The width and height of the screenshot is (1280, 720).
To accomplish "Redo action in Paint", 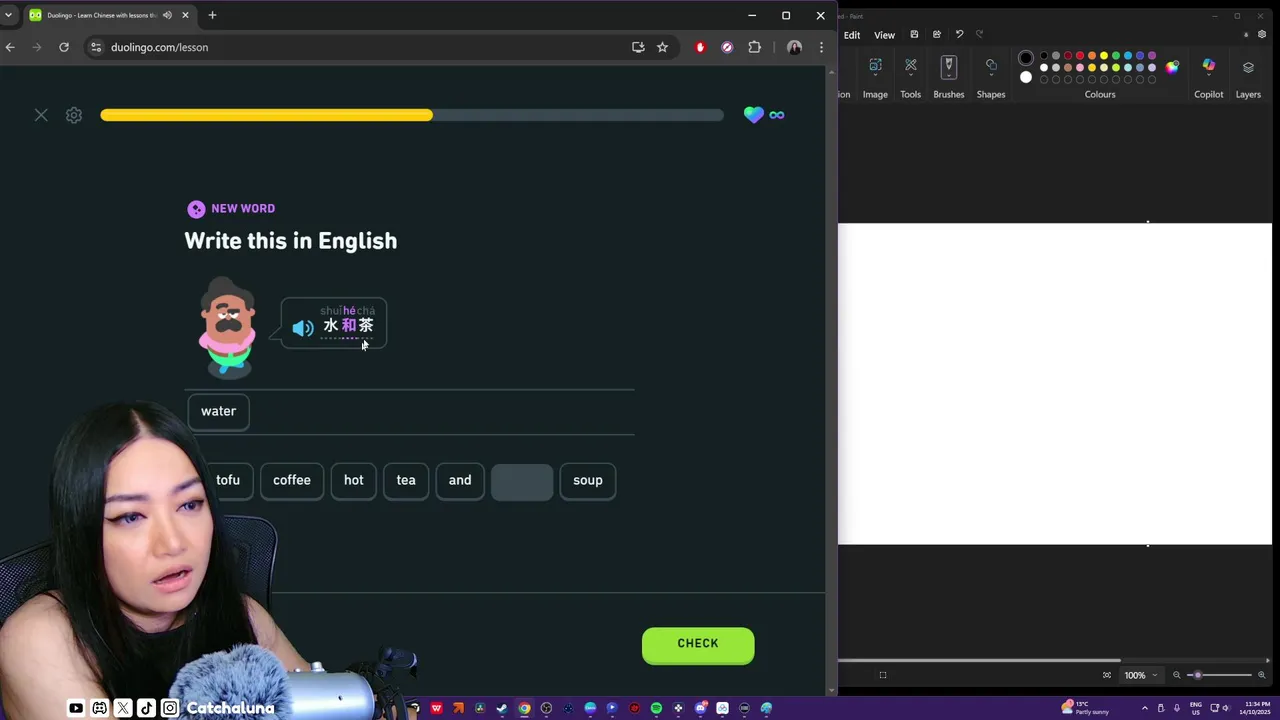I will [x=980, y=34].
